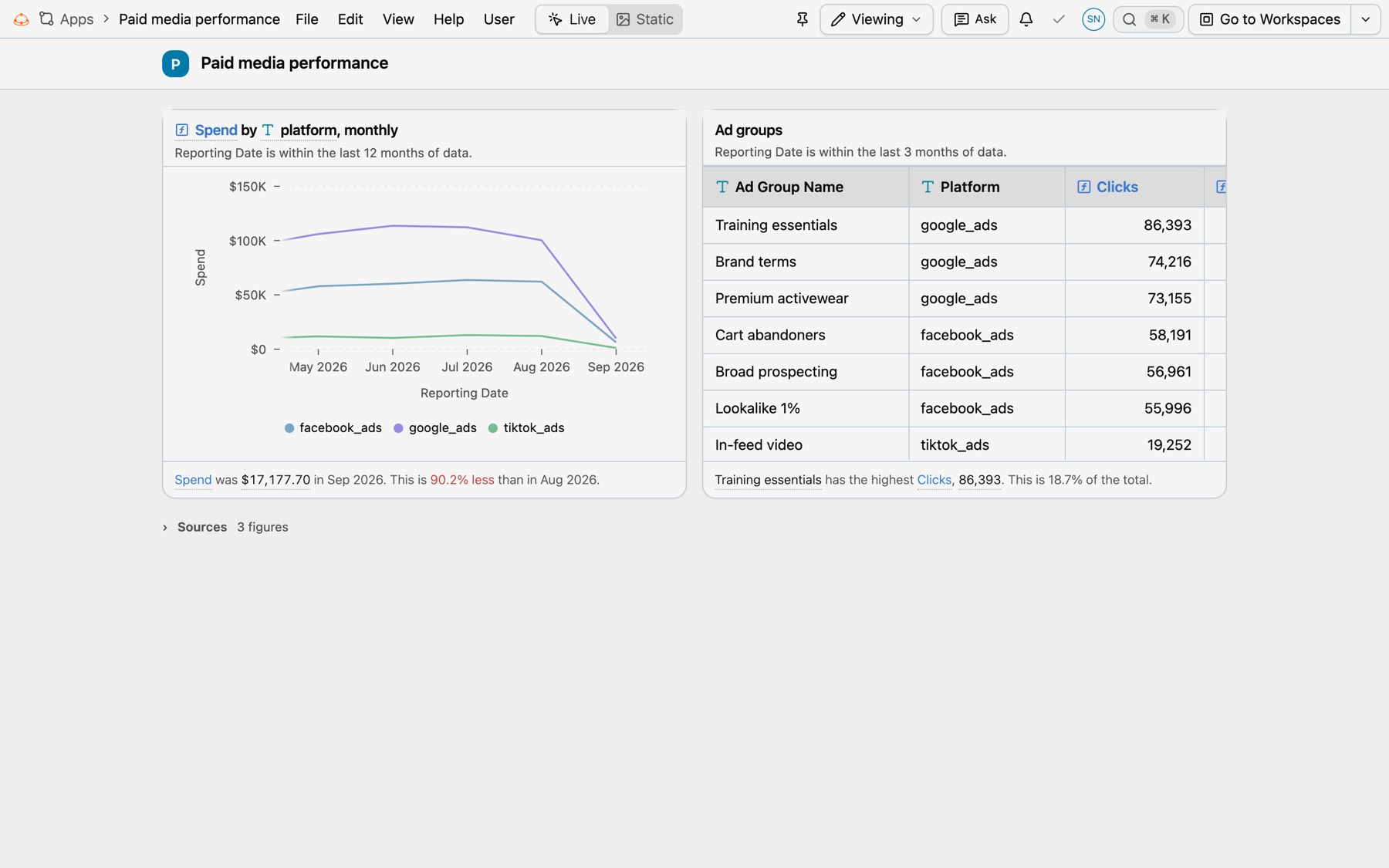The width and height of the screenshot is (1389, 868).
Task: Open the search box with ⌘K
Action: point(1148,19)
